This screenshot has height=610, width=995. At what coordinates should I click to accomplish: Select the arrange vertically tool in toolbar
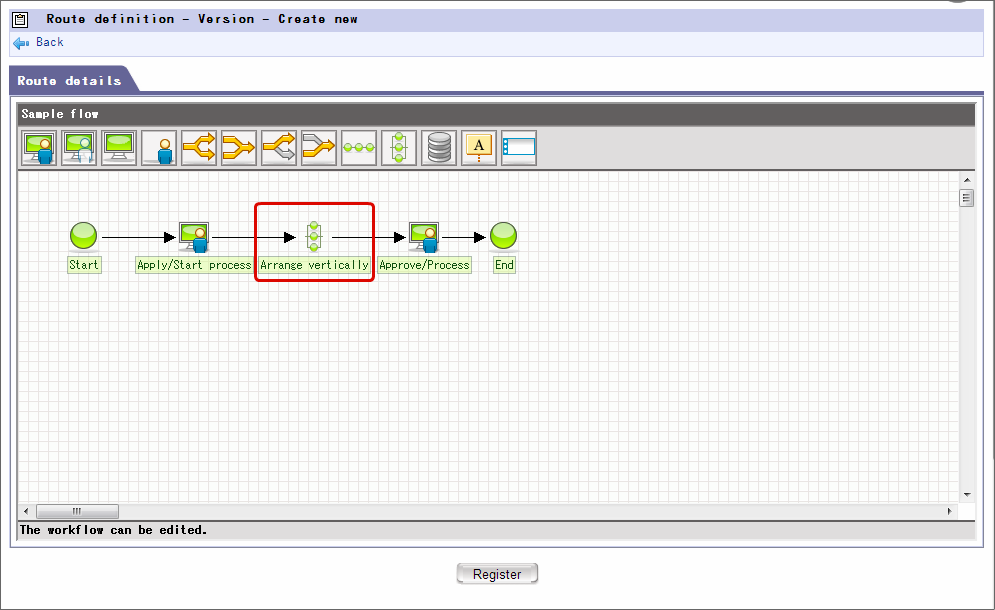point(399,148)
